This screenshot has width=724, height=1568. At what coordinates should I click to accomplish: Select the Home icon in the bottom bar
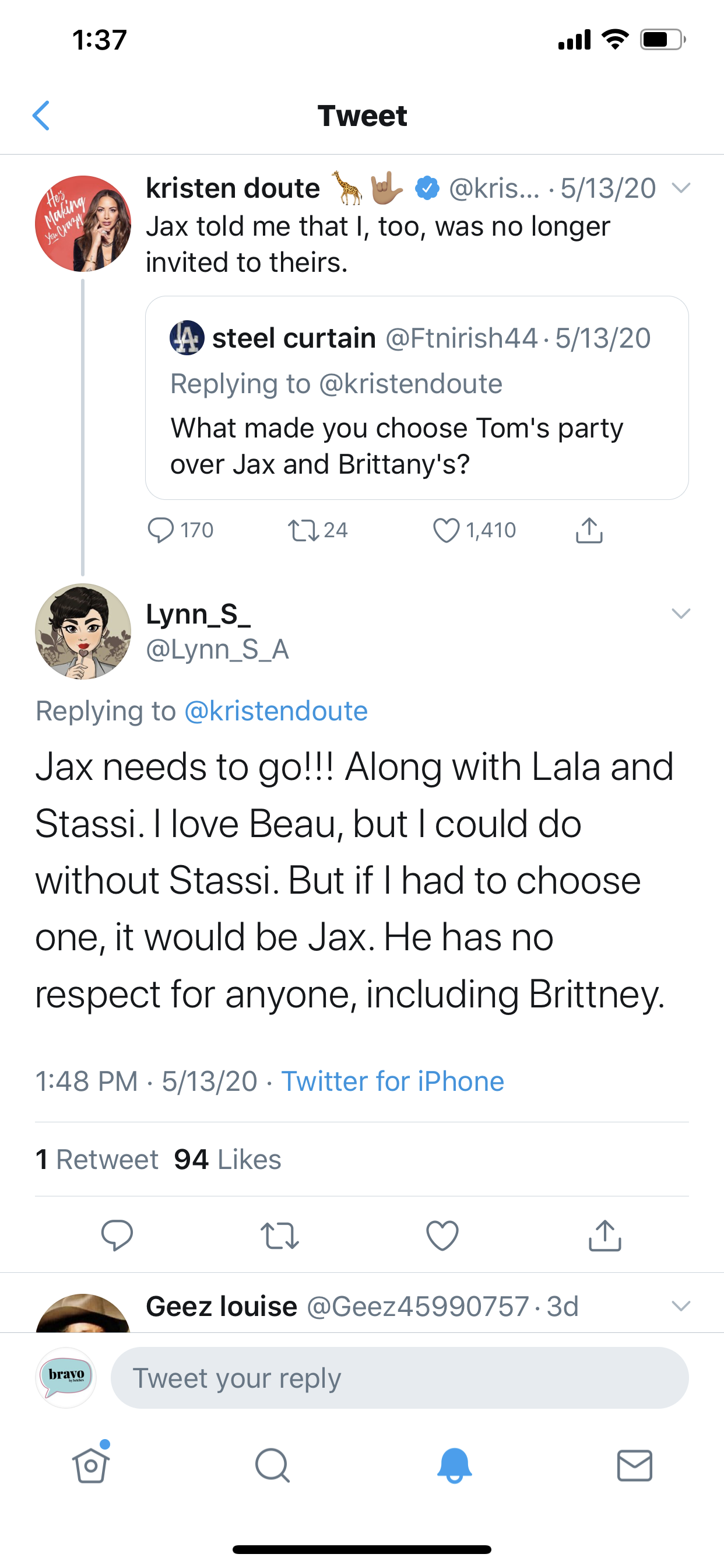coord(90,1465)
